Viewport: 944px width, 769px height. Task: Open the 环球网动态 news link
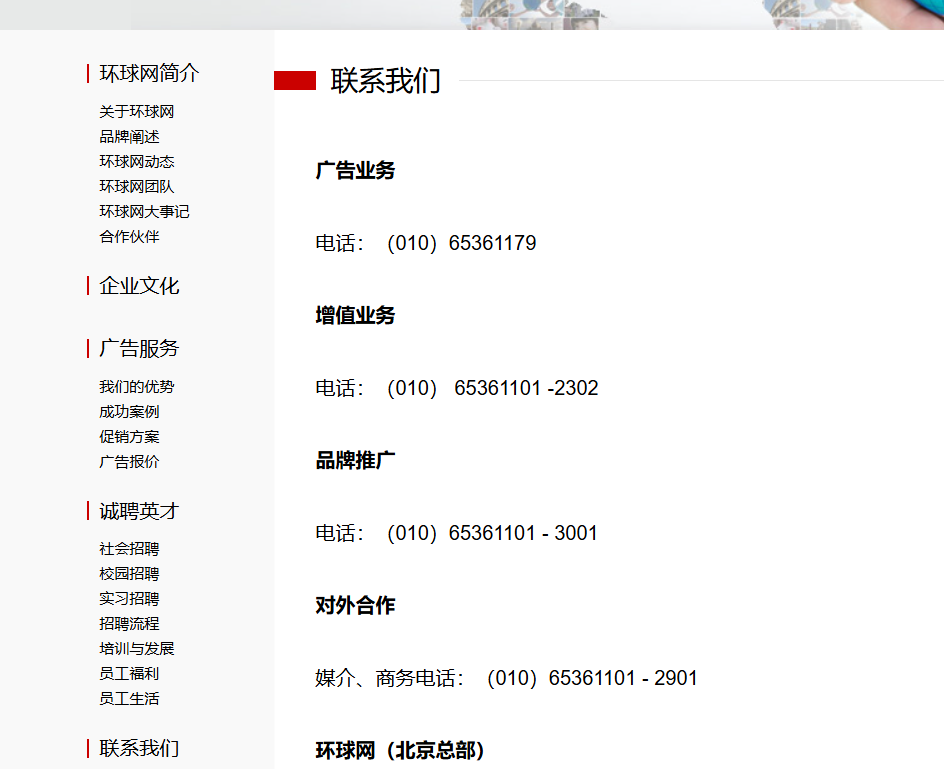135,161
